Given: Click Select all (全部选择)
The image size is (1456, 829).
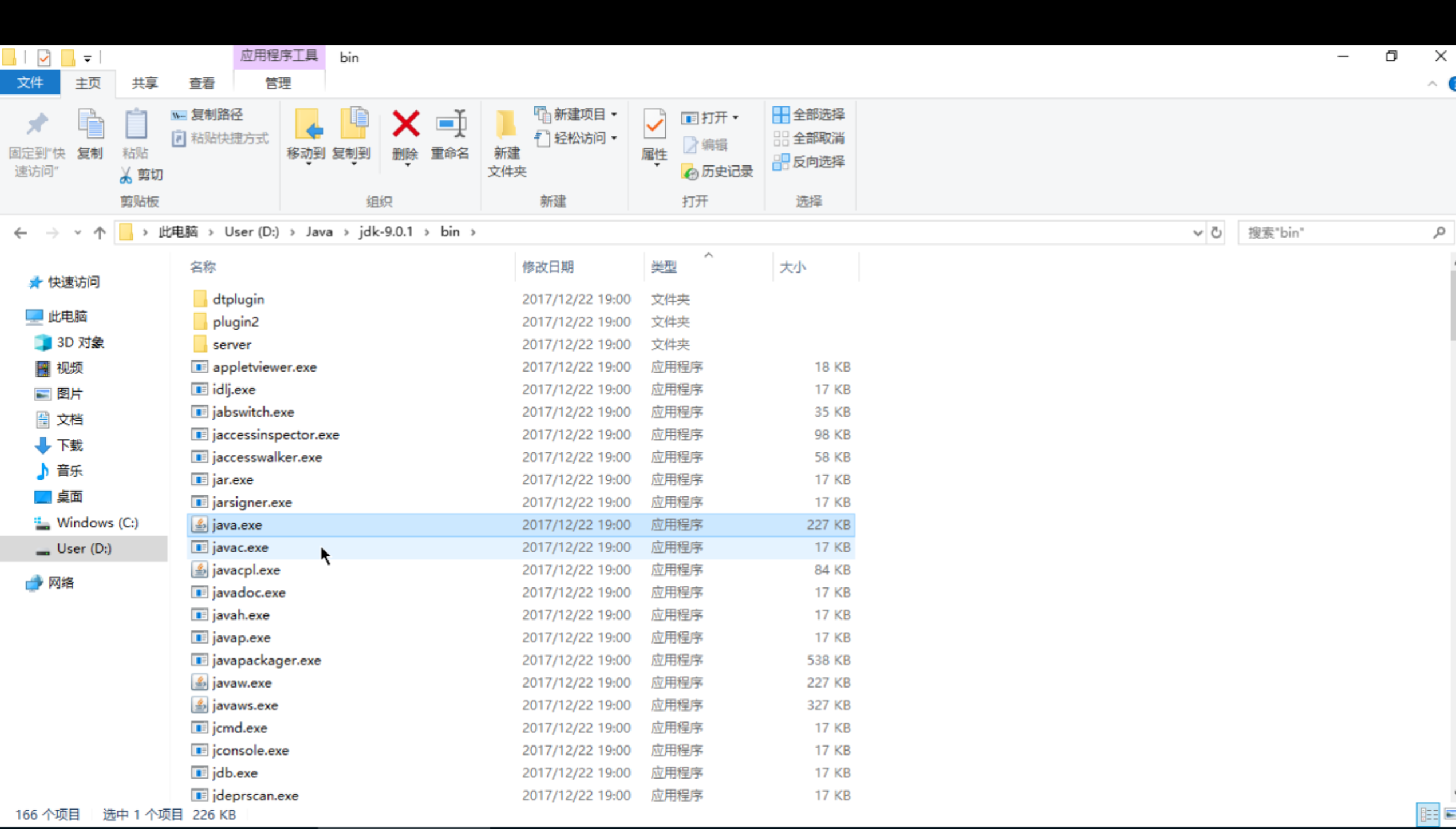Looking at the screenshot, I should tap(808, 115).
